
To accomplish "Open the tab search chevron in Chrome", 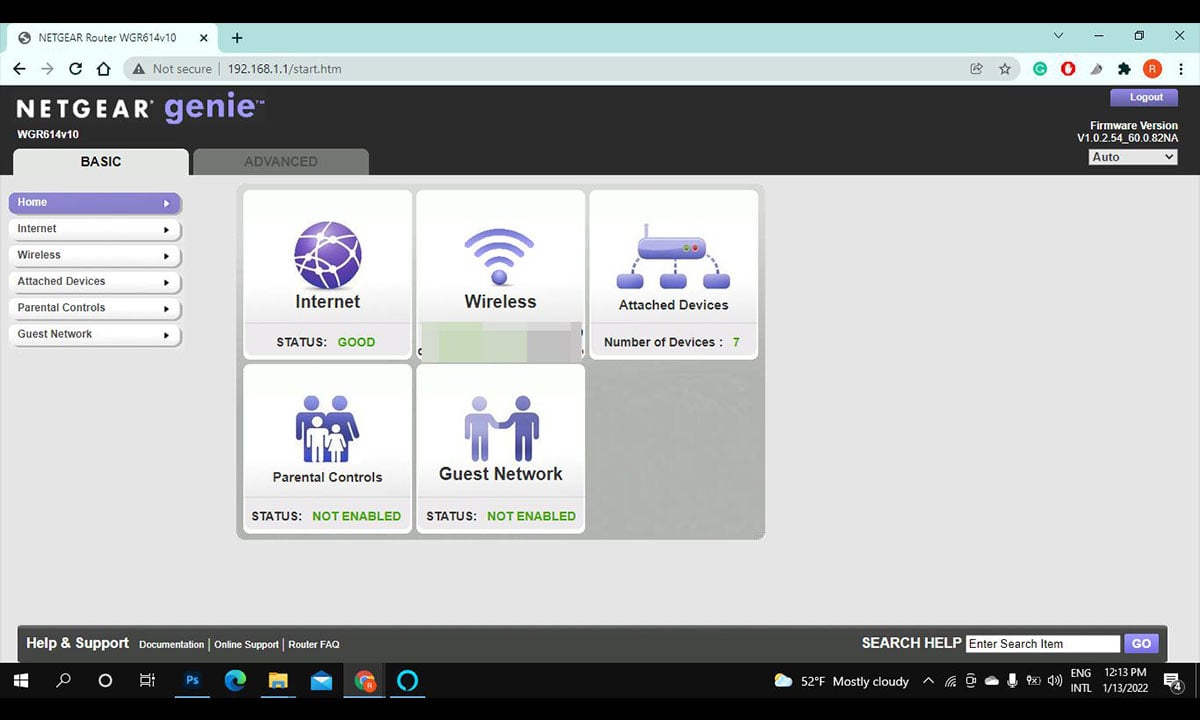I will coord(1059,36).
